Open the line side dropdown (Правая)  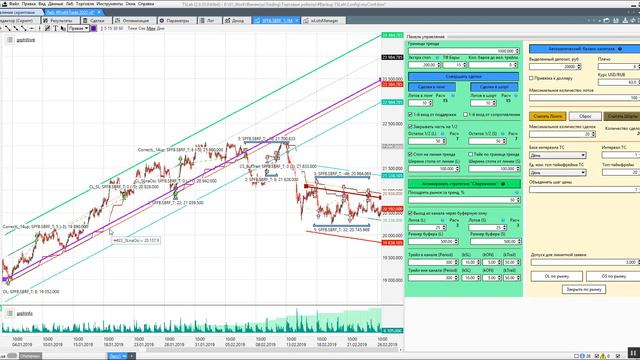point(78,28)
